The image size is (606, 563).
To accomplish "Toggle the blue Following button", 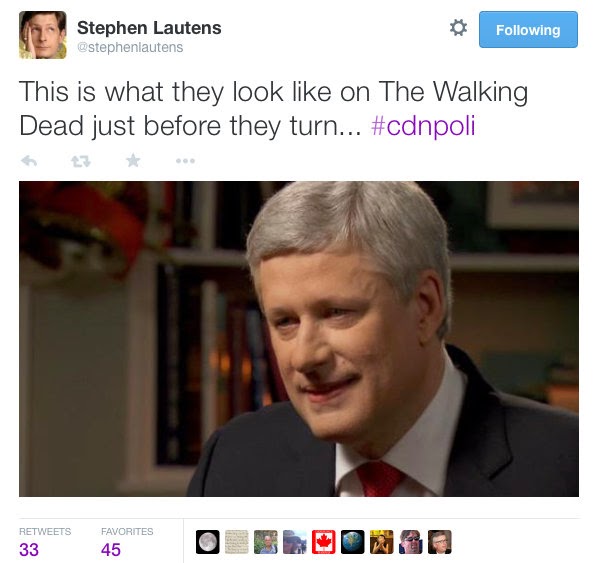I will (x=528, y=30).
